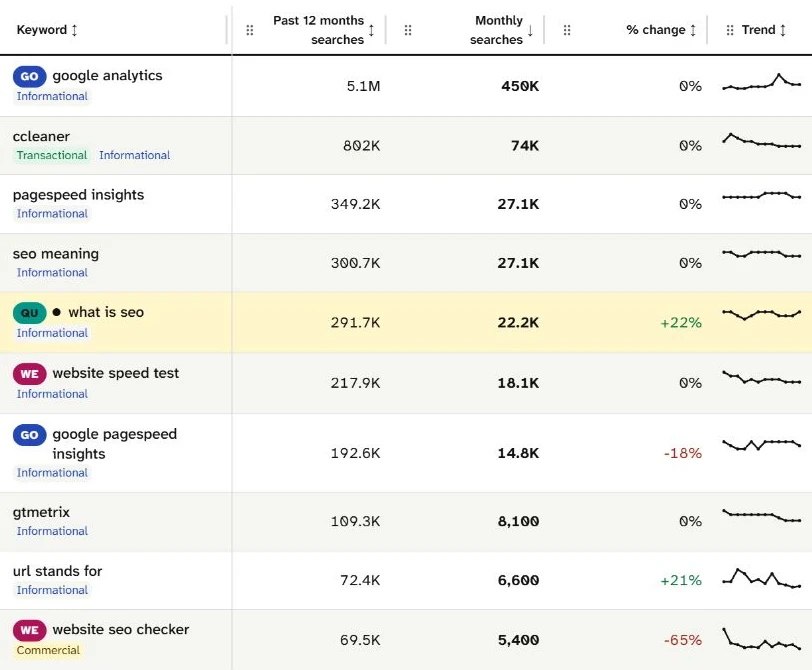Open trend sparkline for url stands for
Viewport: 812px width, 670px height.
pos(762,578)
